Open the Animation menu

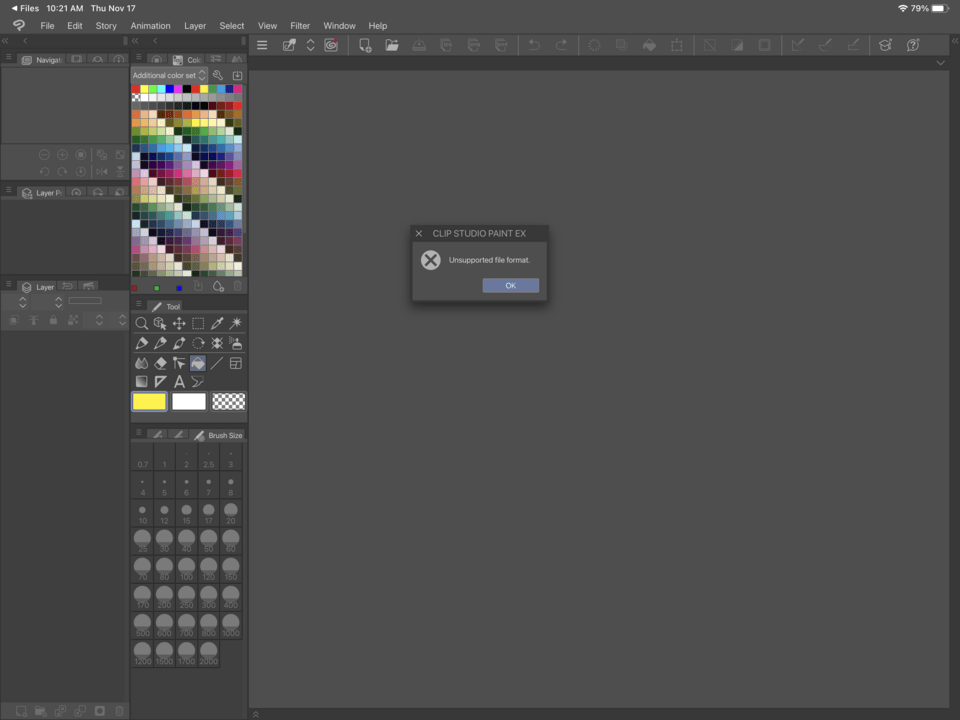[150, 25]
